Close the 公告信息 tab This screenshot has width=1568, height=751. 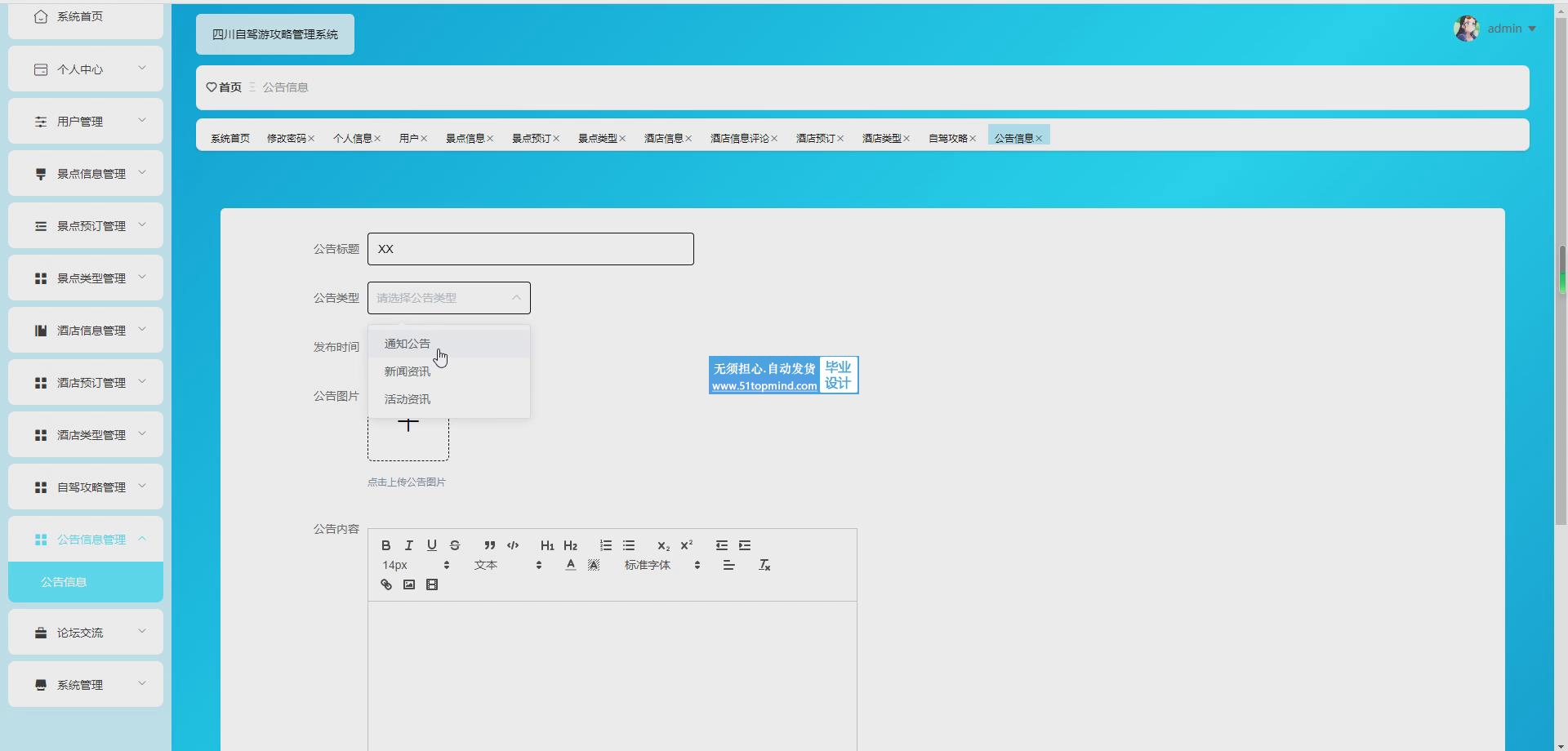pos(1039,139)
